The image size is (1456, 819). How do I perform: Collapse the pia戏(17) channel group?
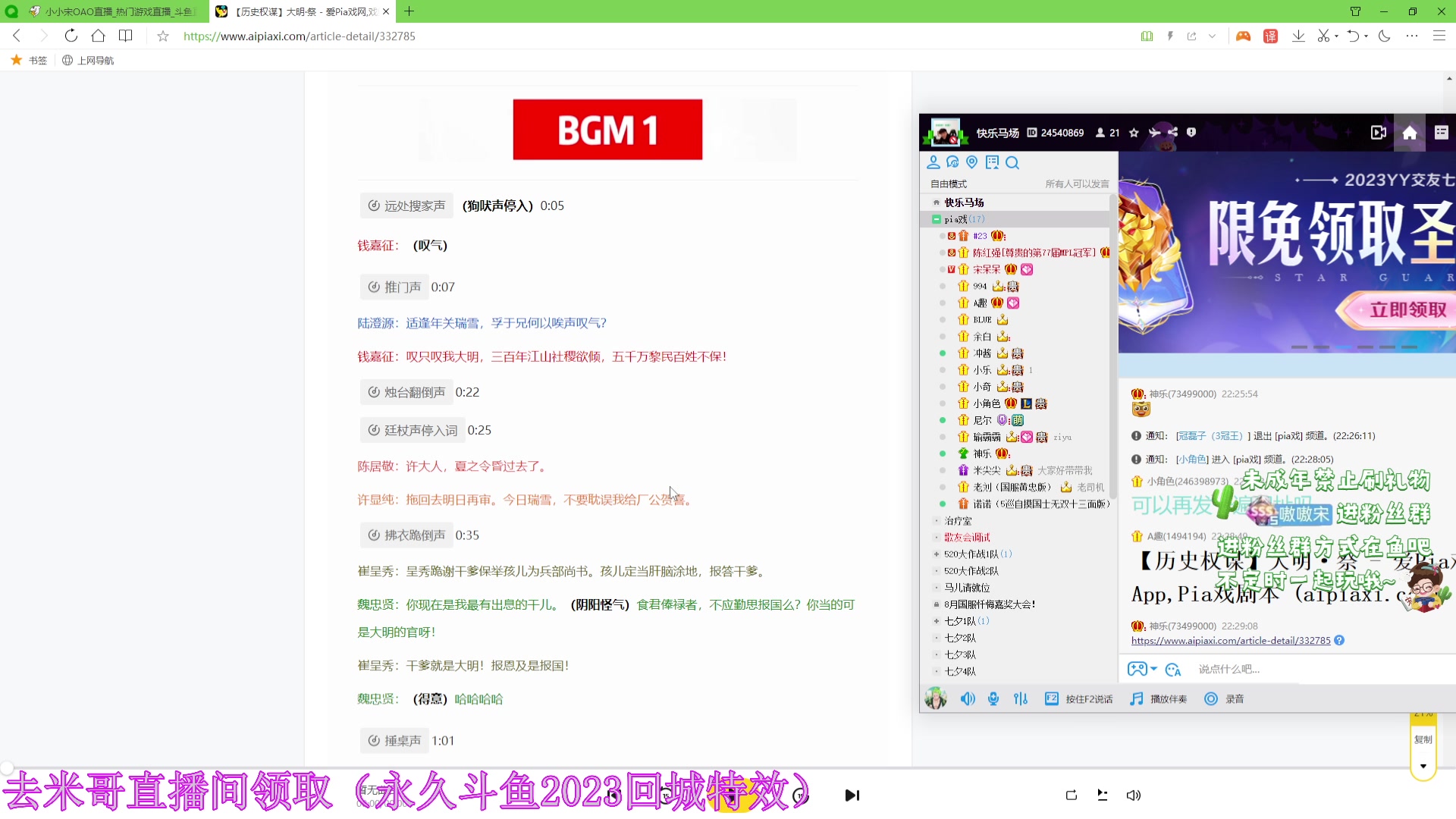coord(936,218)
